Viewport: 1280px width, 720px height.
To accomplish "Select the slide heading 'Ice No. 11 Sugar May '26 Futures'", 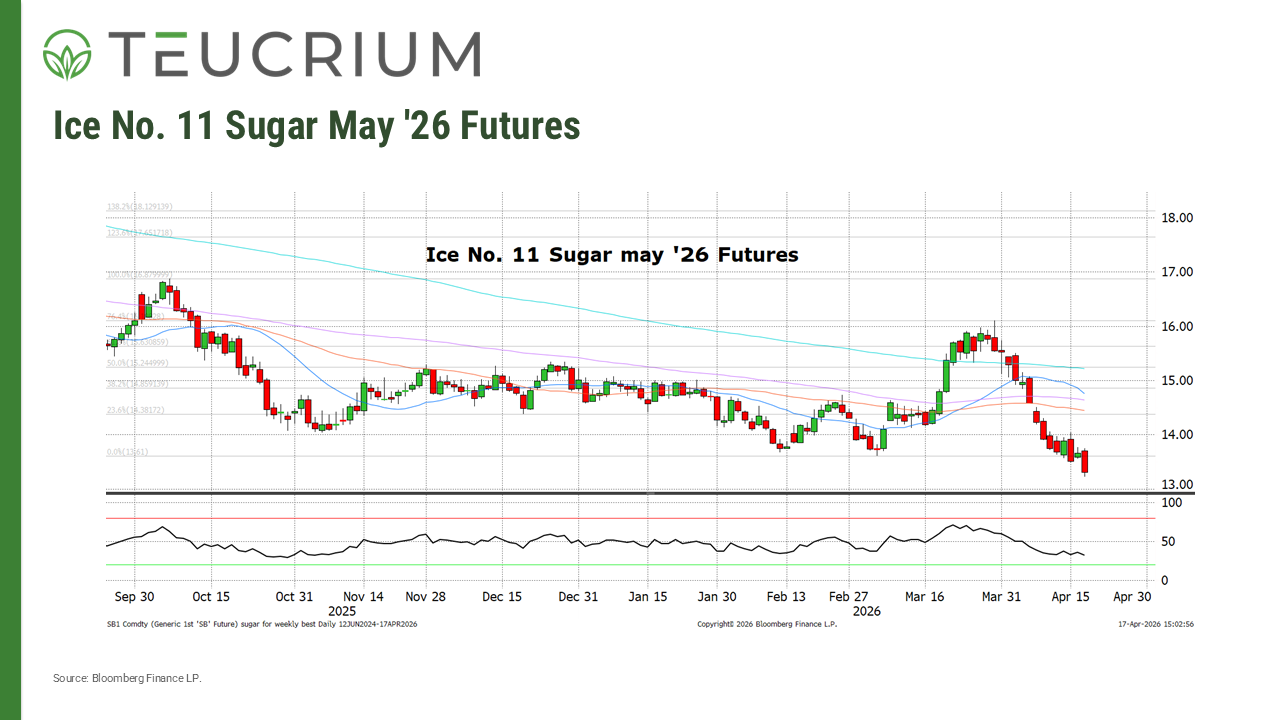I will 316,126.
